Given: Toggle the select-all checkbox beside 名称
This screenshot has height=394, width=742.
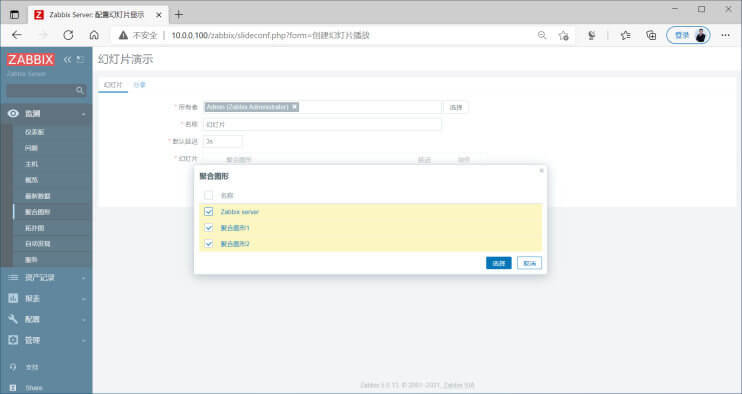Looking at the screenshot, I should click(209, 195).
